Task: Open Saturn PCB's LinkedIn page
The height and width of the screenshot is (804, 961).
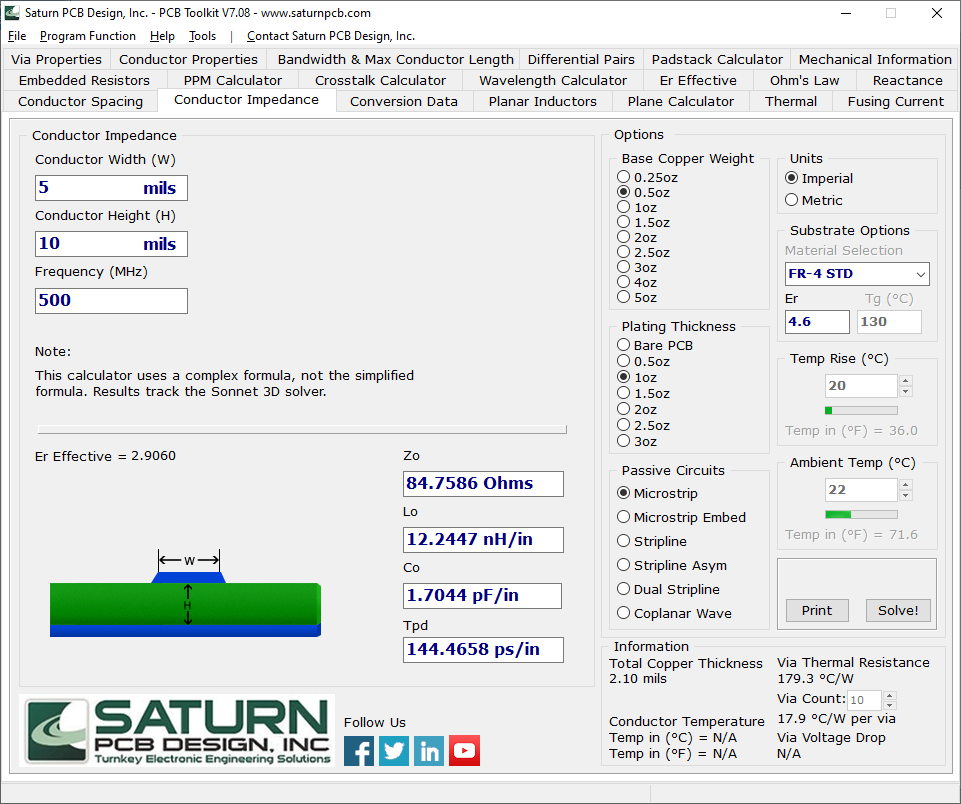Action: (x=429, y=750)
